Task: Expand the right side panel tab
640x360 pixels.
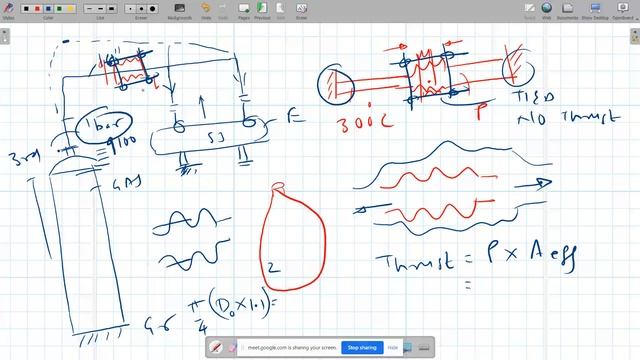Action: [x=635, y=36]
